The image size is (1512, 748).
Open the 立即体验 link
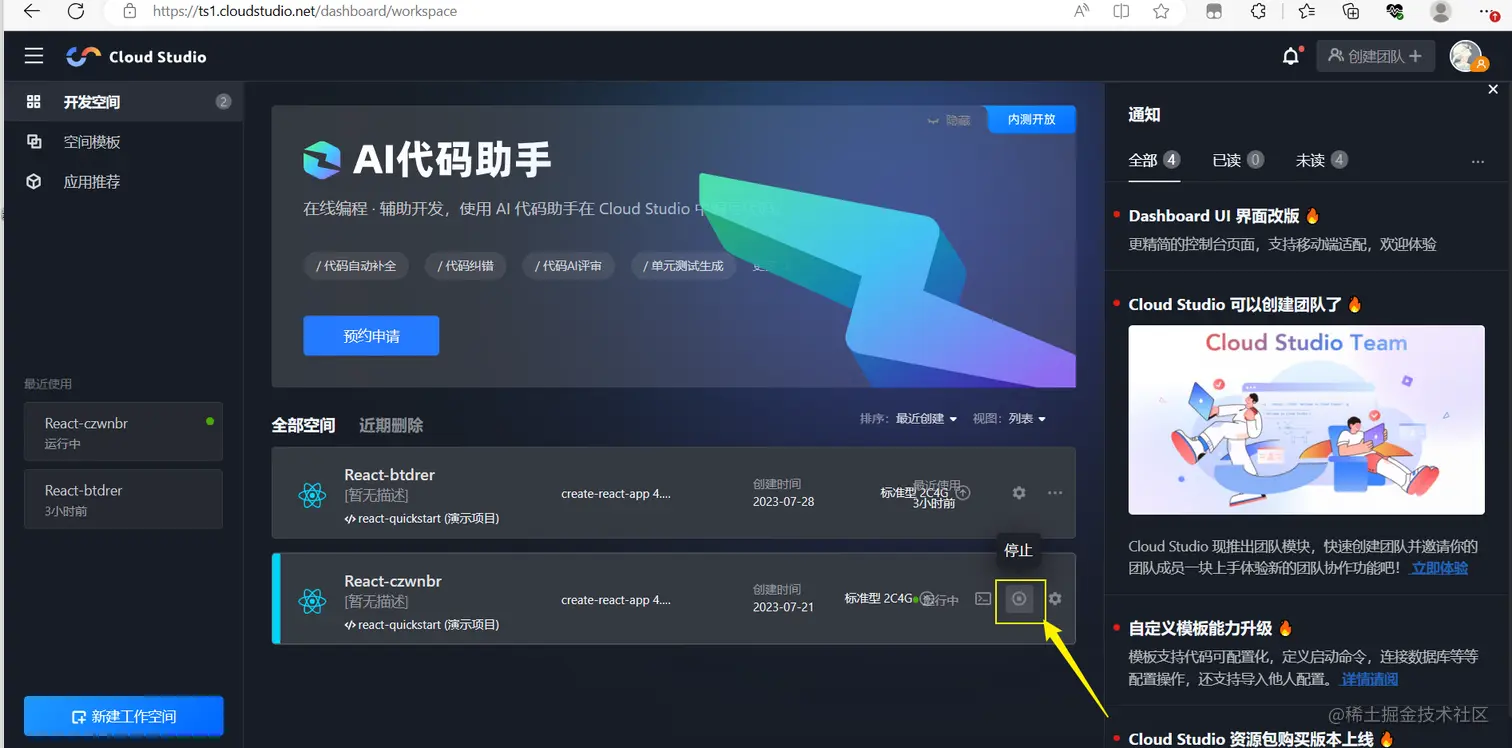coord(1439,568)
